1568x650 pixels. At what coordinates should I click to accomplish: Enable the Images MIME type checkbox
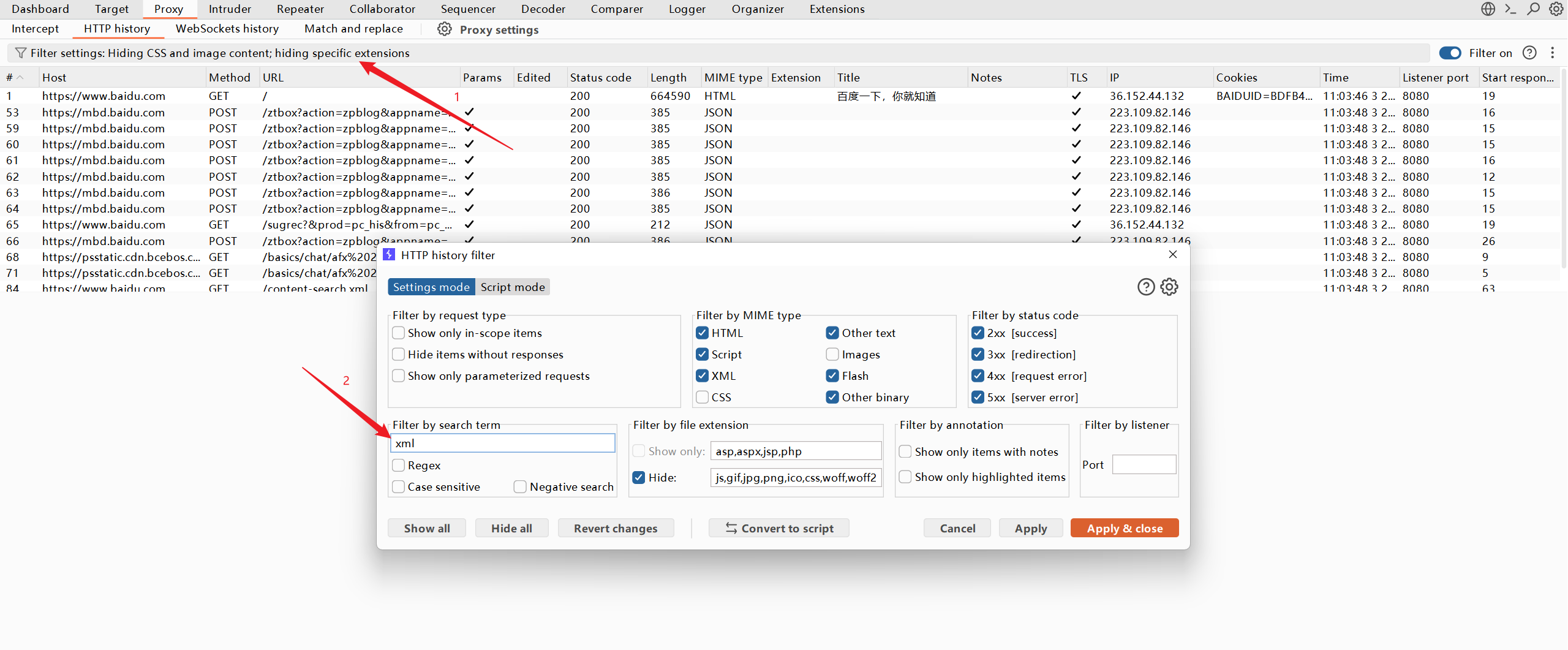[x=832, y=355]
